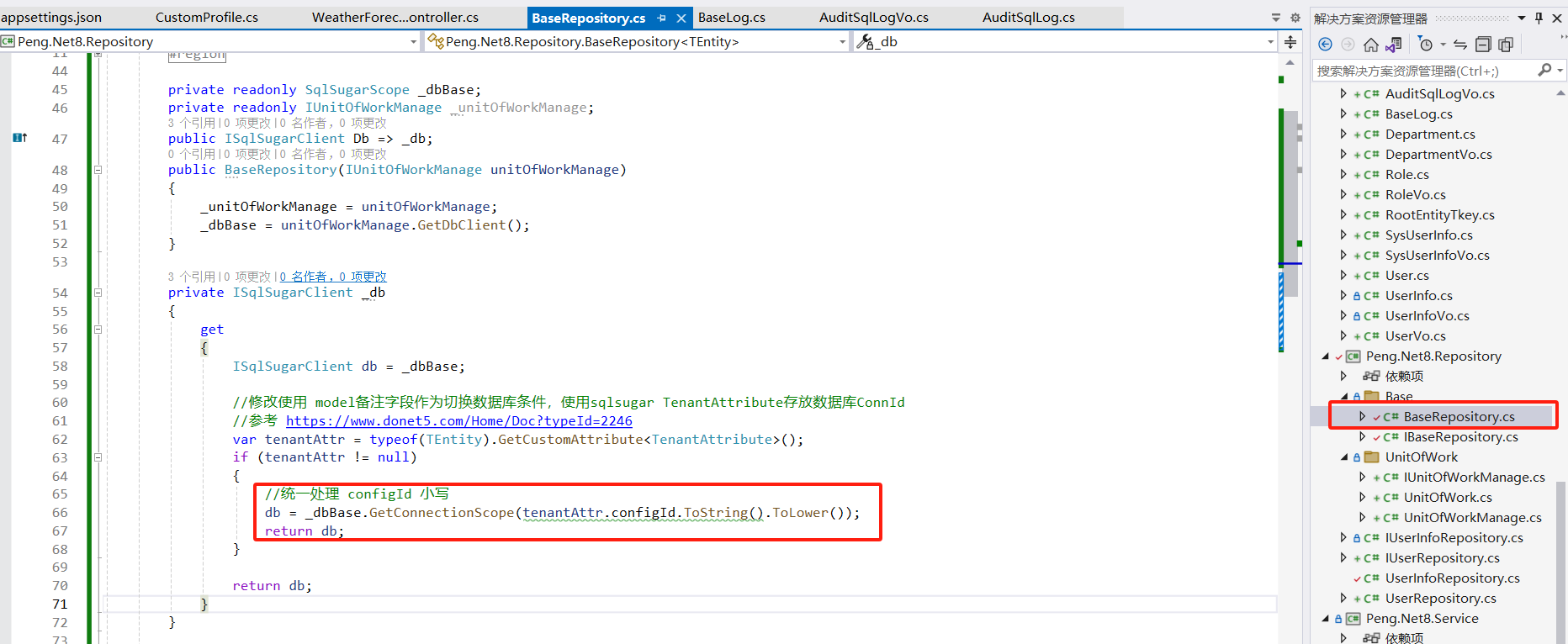
Task: Collapse the BaseRepository constructor at line 48
Action: tap(98, 170)
